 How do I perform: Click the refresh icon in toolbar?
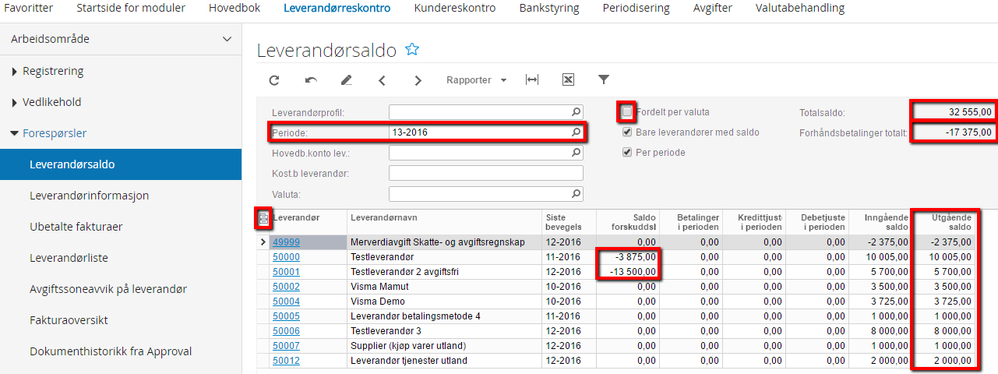click(x=274, y=80)
